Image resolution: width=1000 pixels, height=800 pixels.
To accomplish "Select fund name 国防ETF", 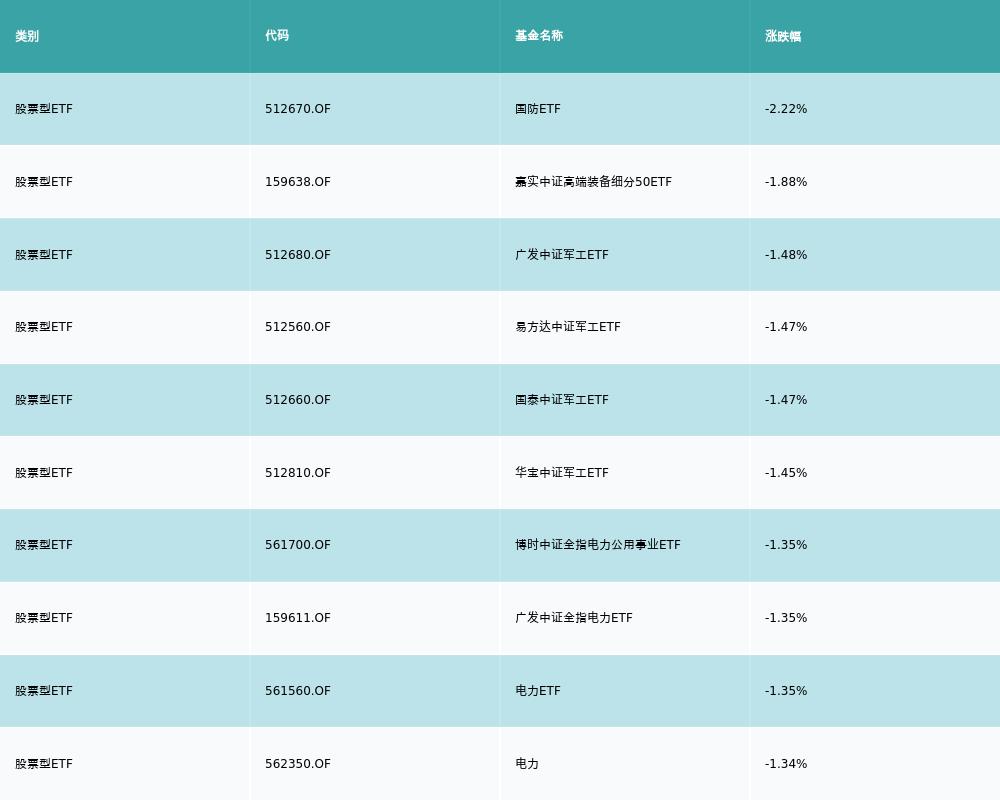I will coord(538,109).
